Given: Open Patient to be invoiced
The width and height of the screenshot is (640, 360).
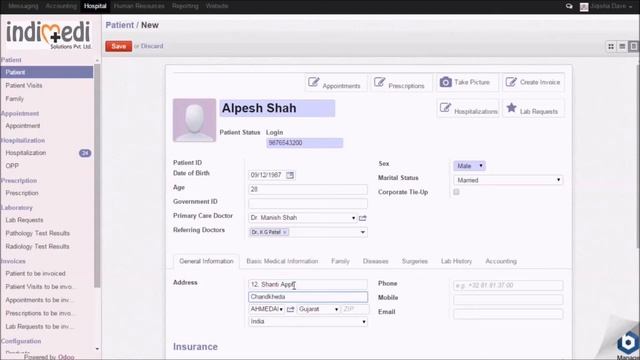Looking at the screenshot, I should pos(36,273).
